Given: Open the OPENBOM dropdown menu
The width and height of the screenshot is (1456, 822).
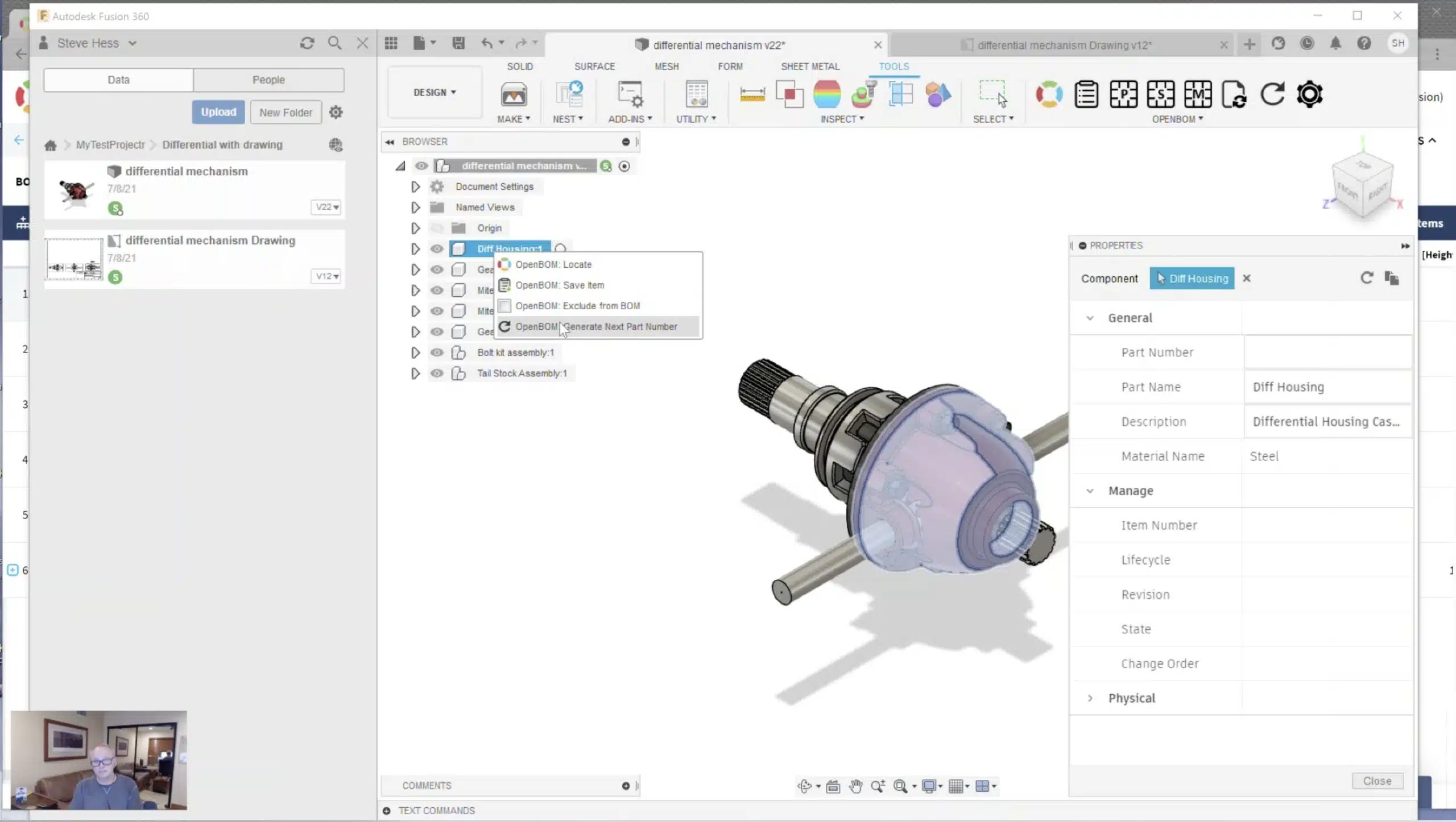Looking at the screenshot, I should tap(1177, 119).
